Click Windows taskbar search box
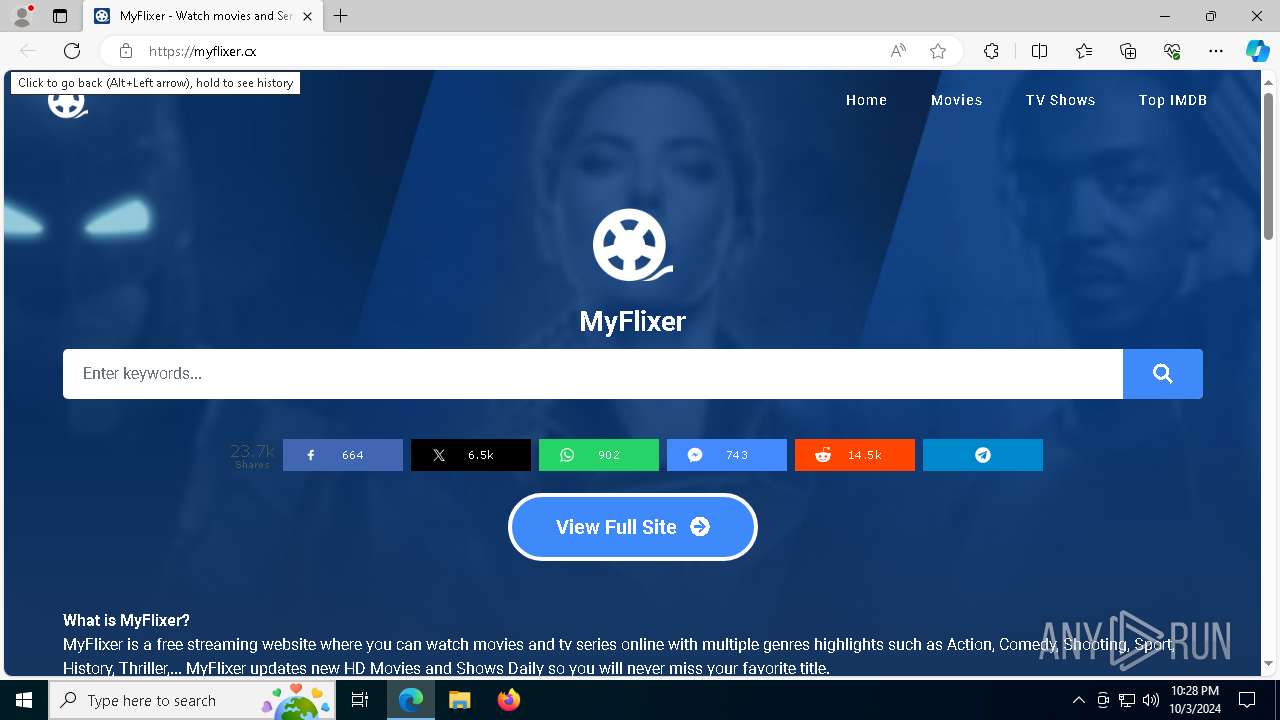 click(193, 700)
